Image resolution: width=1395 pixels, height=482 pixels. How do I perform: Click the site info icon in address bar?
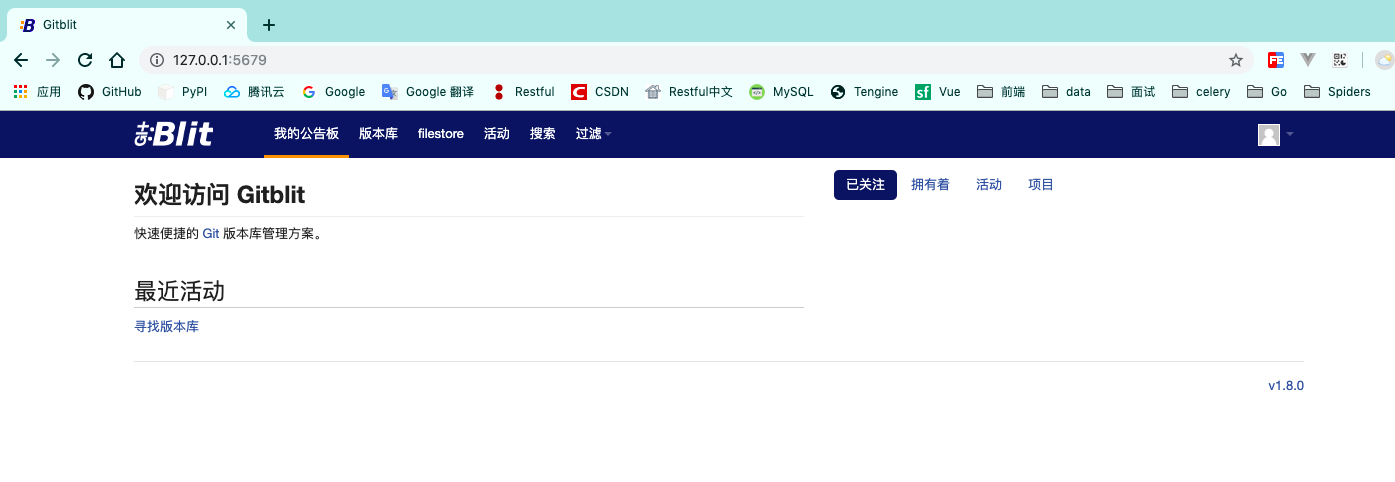point(156,60)
